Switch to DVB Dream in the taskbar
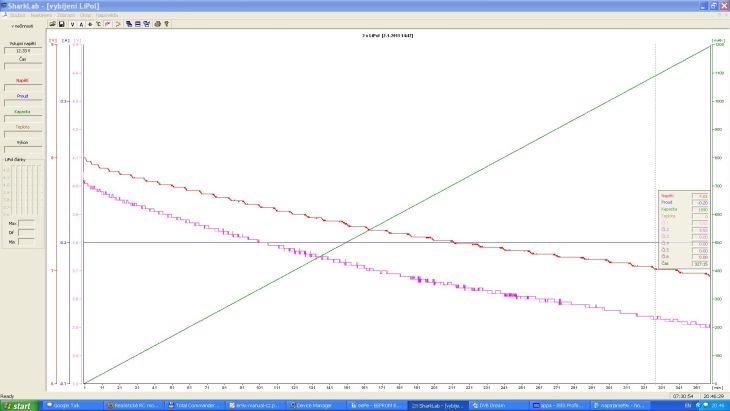The height and width of the screenshot is (411, 730). 498,405
